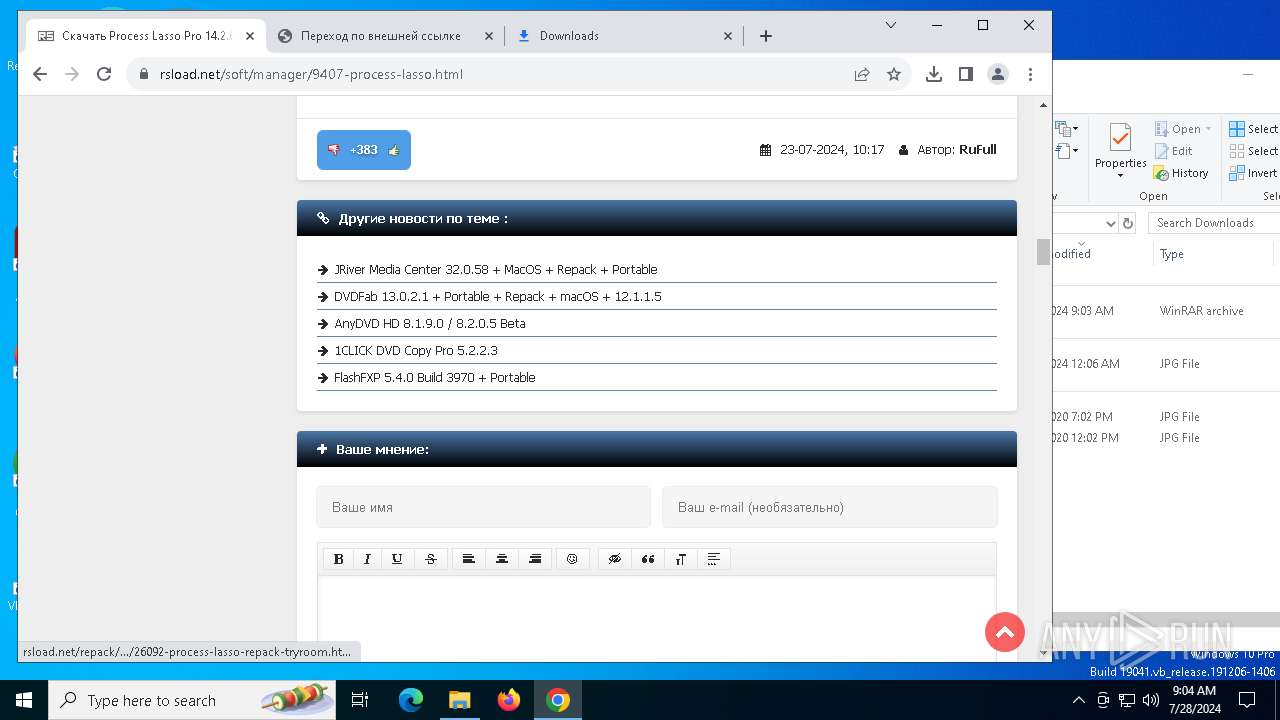The width and height of the screenshot is (1280, 720).
Task: Insert hidden text with crossed-eye icon
Action: tap(615, 559)
